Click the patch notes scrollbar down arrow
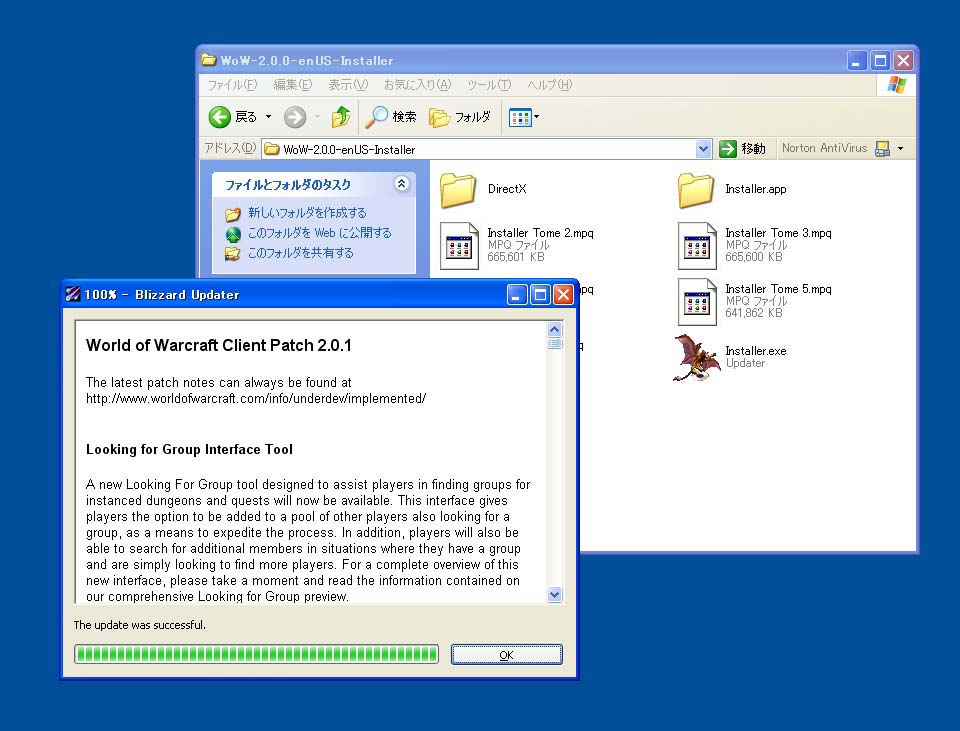Screen dimensions: 960x731 pyautogui.click(x=555, y=594)
